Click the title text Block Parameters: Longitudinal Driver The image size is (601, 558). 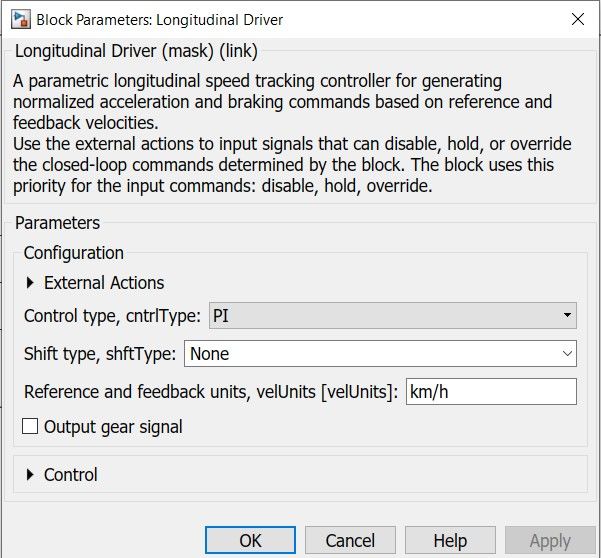159,19
